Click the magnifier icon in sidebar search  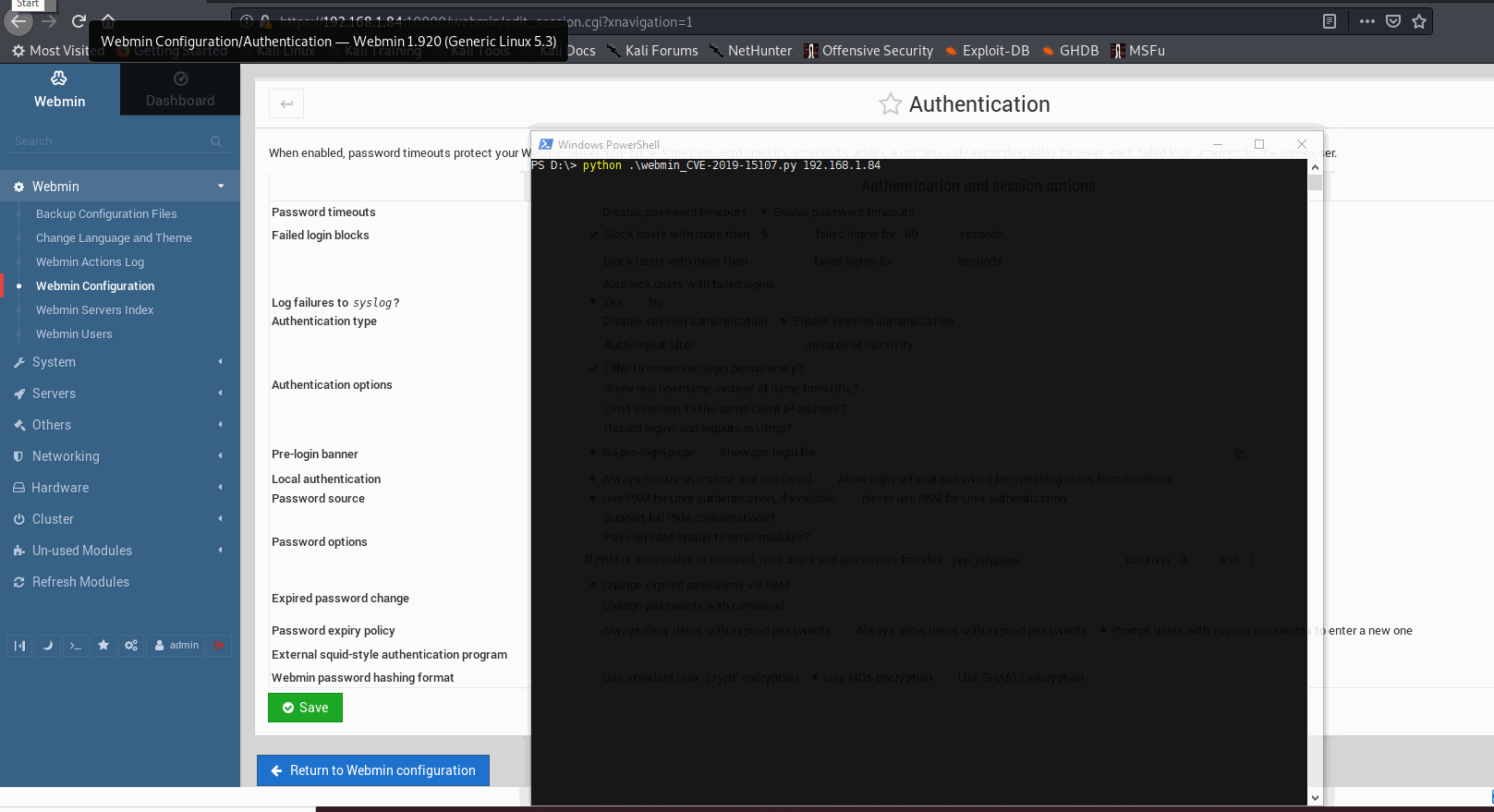216,141
